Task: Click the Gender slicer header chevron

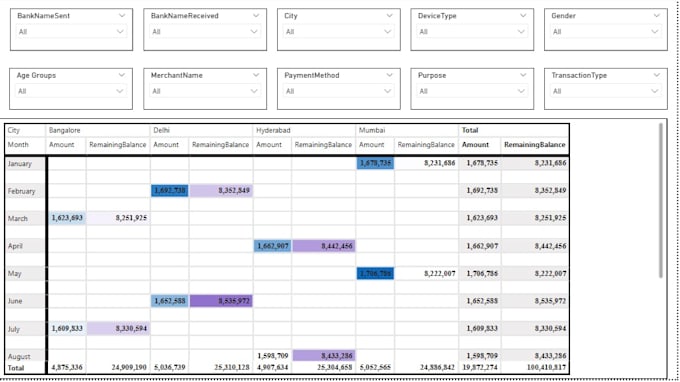Action: pyautogui.click(x=656, y=16)
